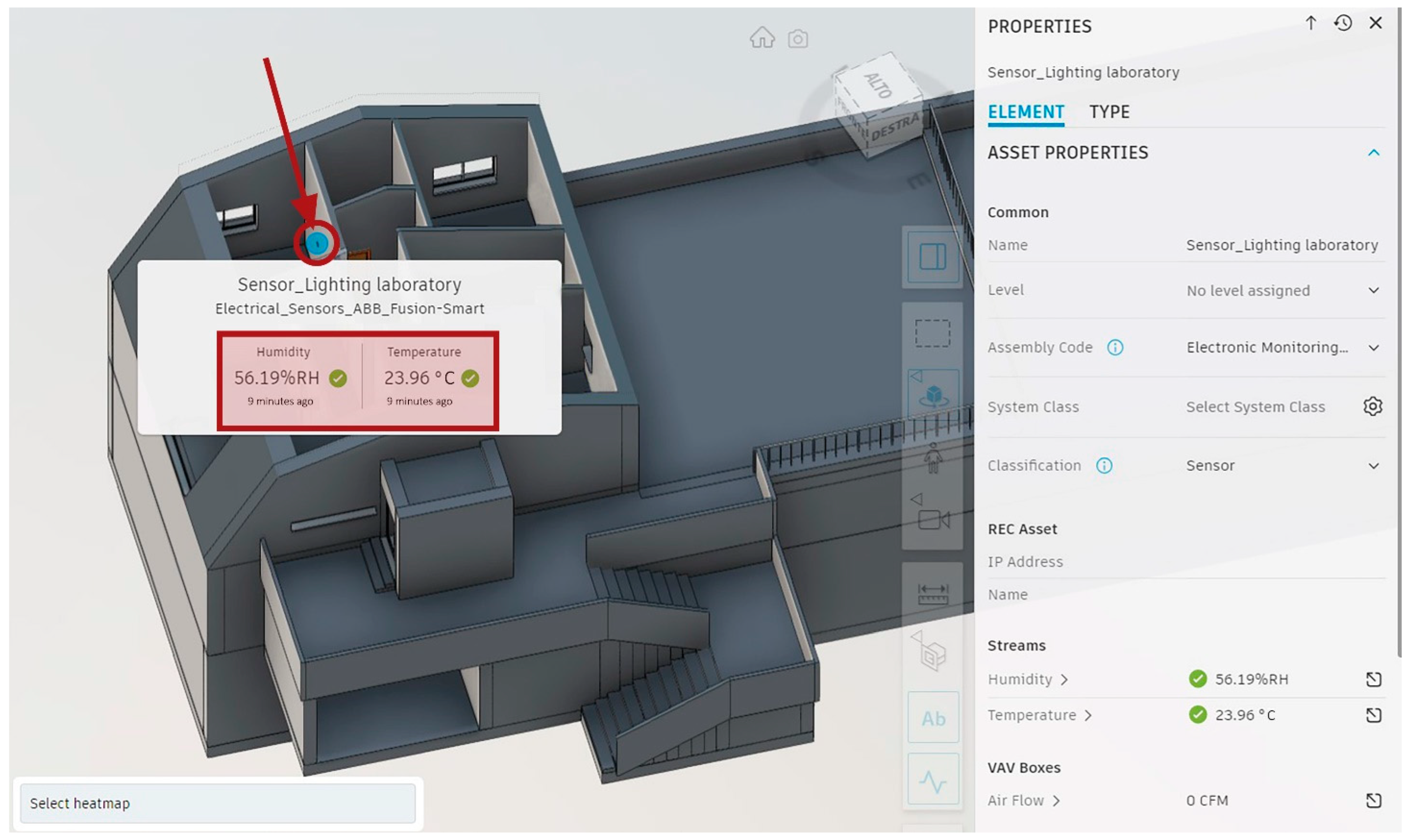Open System Class settings gear
This screenshot has width=1409, height=840.
tap(1372, 406)
